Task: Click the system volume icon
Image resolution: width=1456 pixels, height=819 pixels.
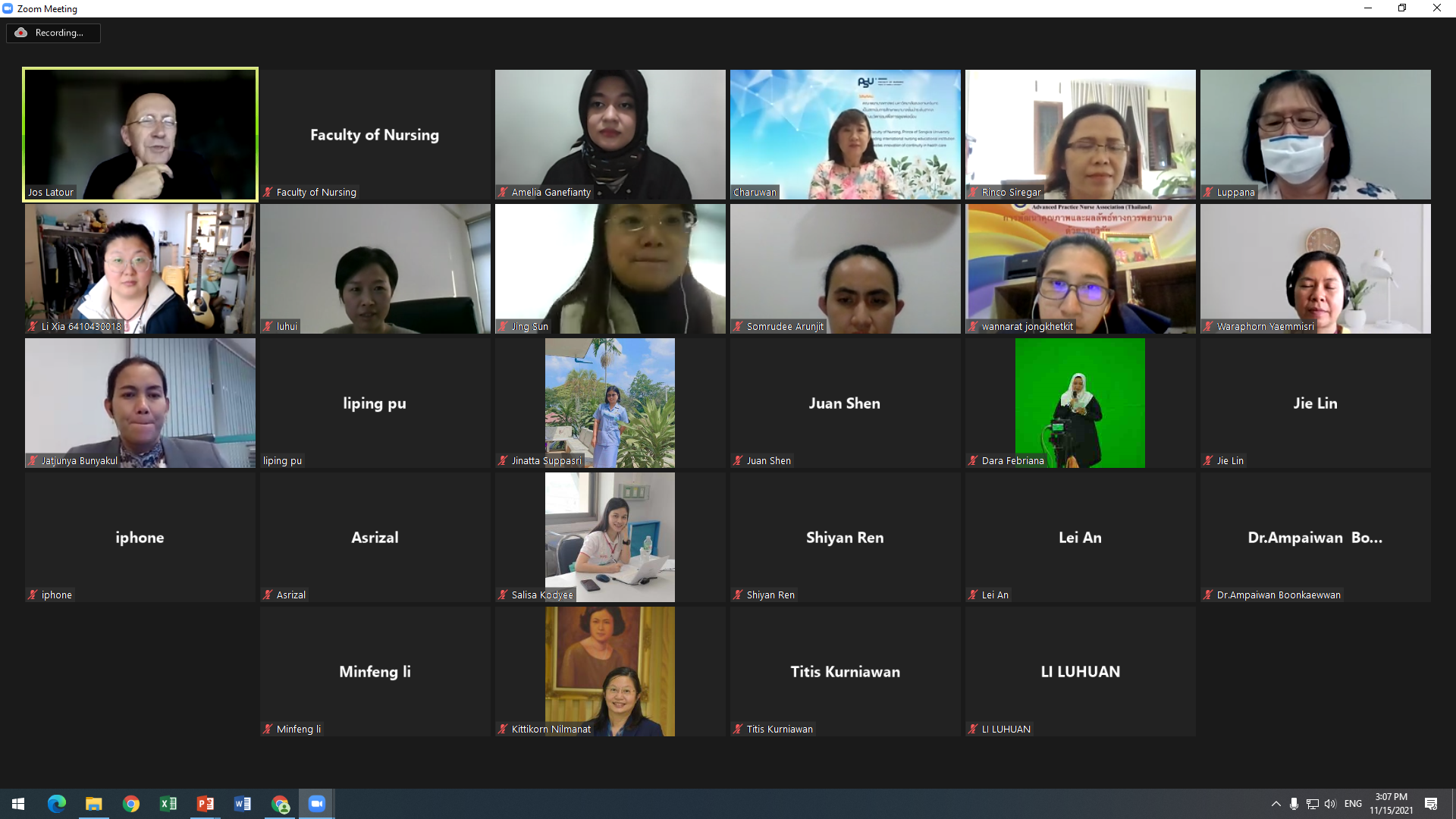Action: (1330, 804)
